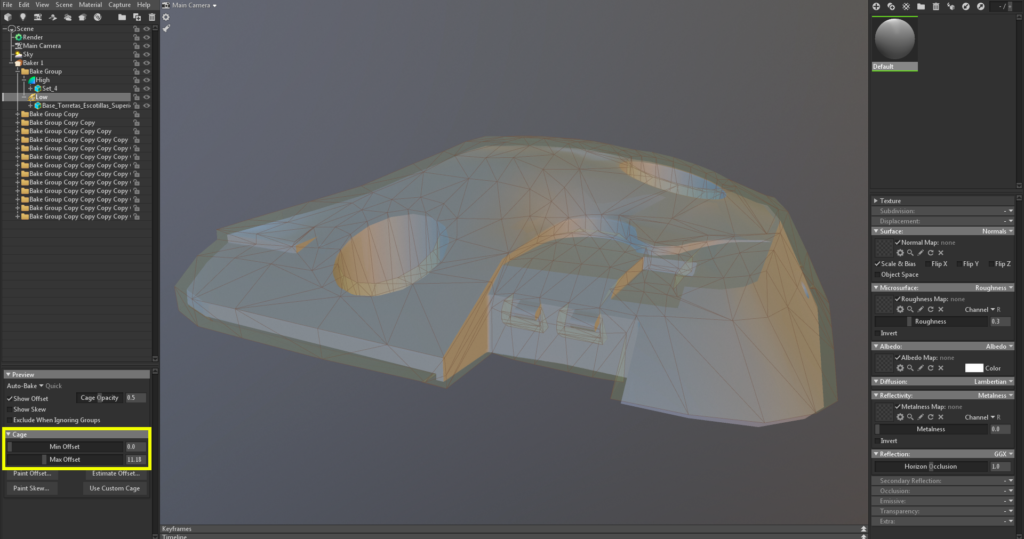Click the Metalness Map gear icon
The image size is (1024, 539).
900,417
